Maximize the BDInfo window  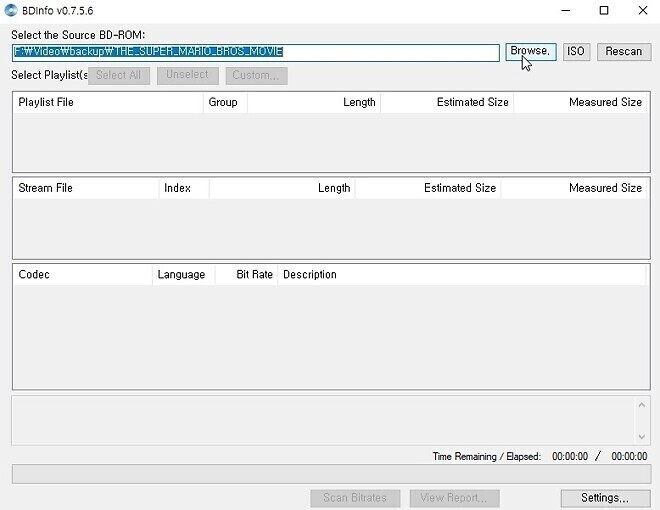pos(604,11)
